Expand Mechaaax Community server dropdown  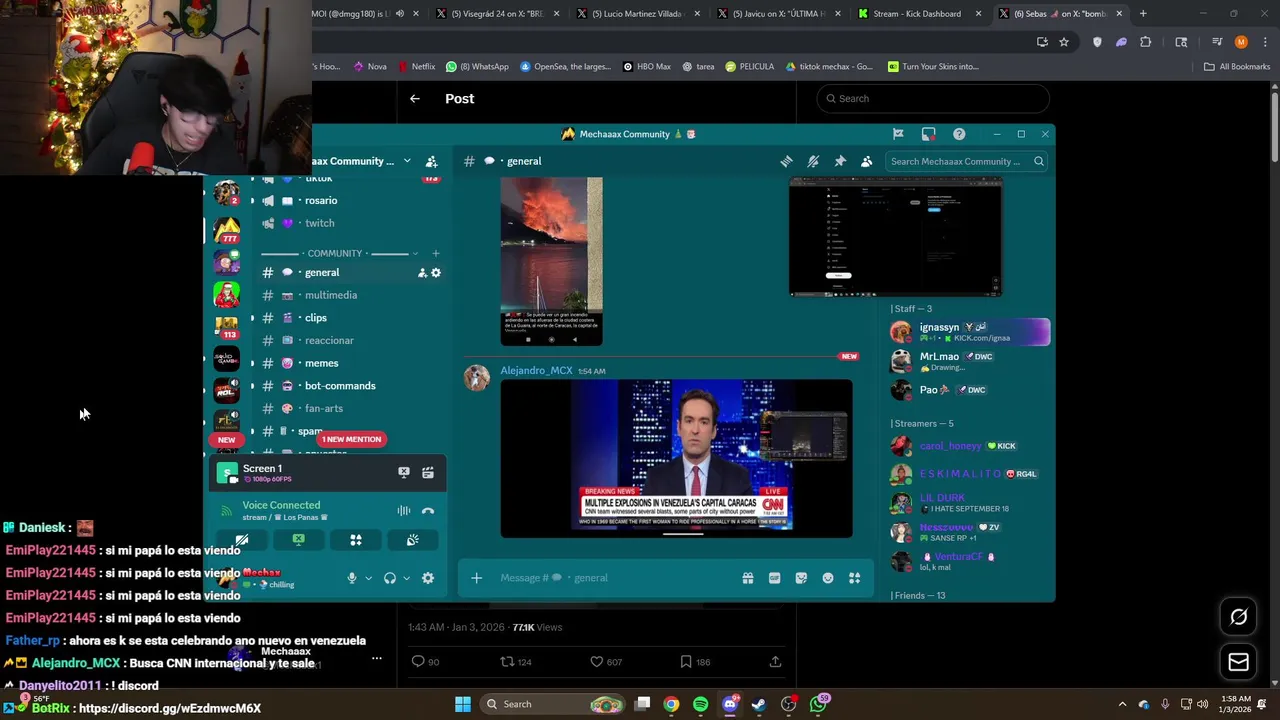coord(407,161)
